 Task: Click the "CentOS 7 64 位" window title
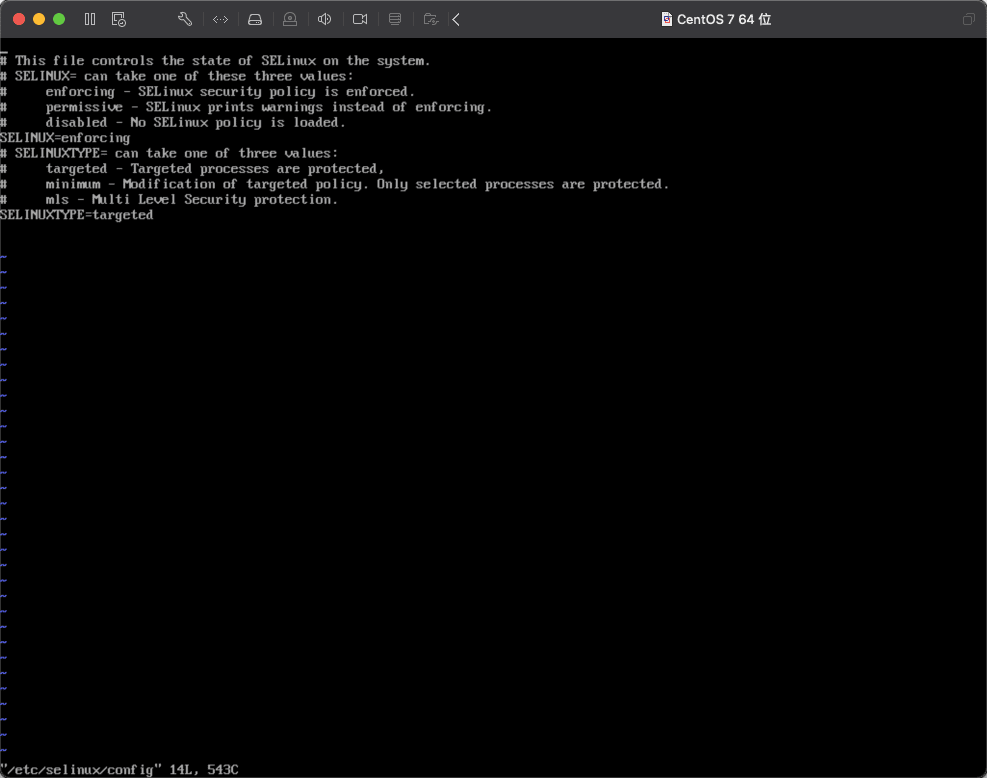(x=724, y=19)
